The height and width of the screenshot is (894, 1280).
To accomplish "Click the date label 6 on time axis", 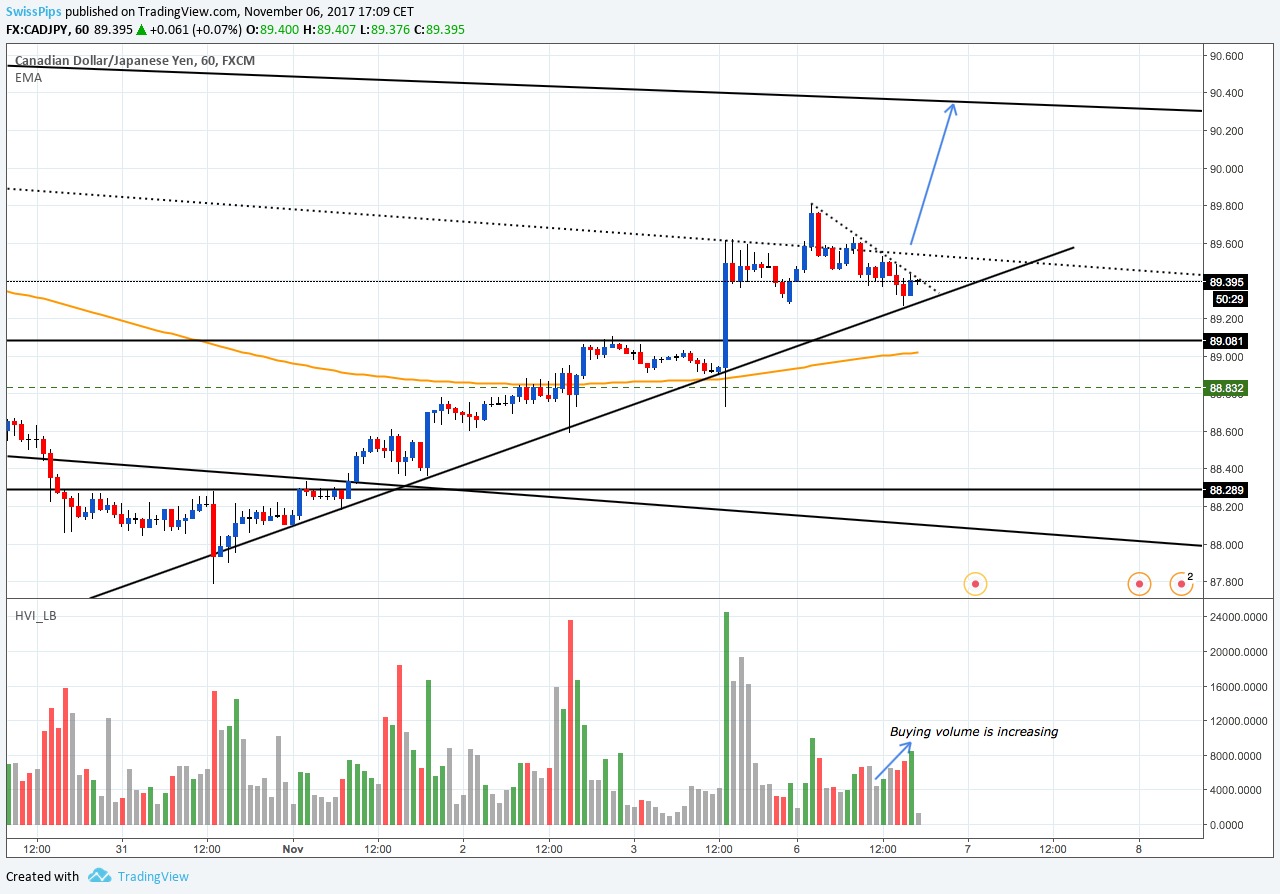I will (x=797, y=847).
